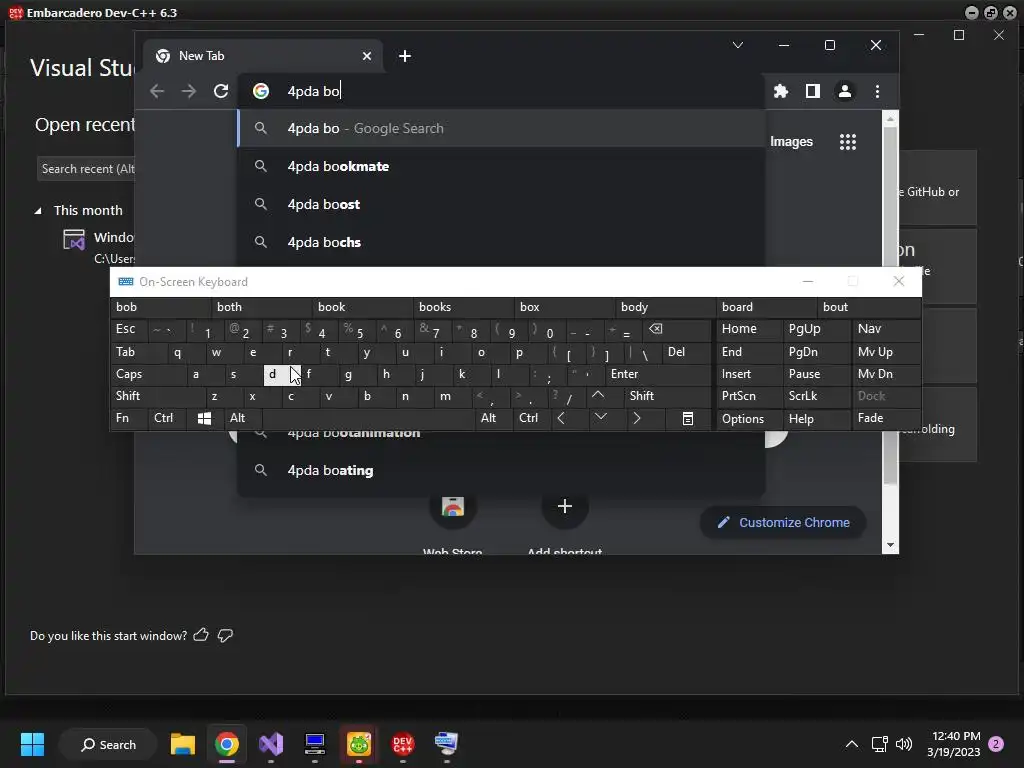This screenshot has height=768, width=1024.
Task: Open a new Chrome tab
Action: pos(405,56)
